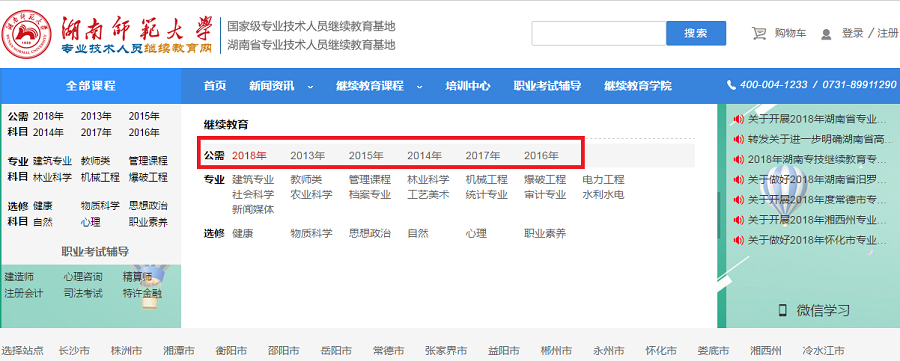Viewport: 900px width, 361px height.
Task: Open the 微信学习 link
Action: point(823,310)
